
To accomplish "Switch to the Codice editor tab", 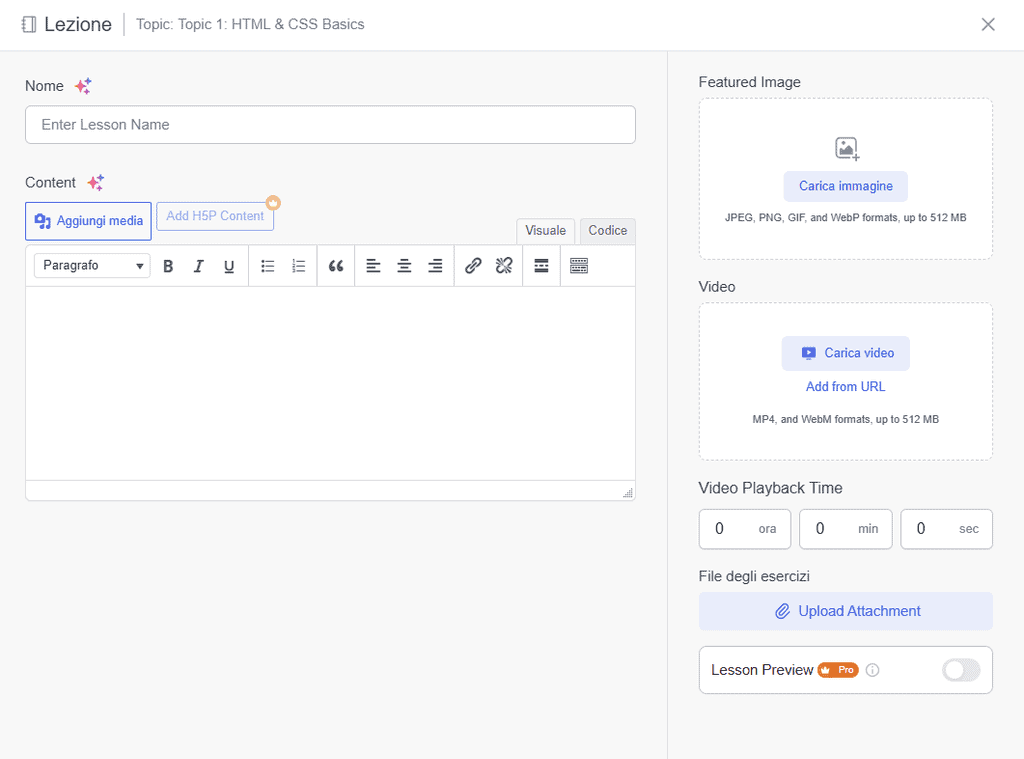I will pyautogui.click(x=607, y=231).
